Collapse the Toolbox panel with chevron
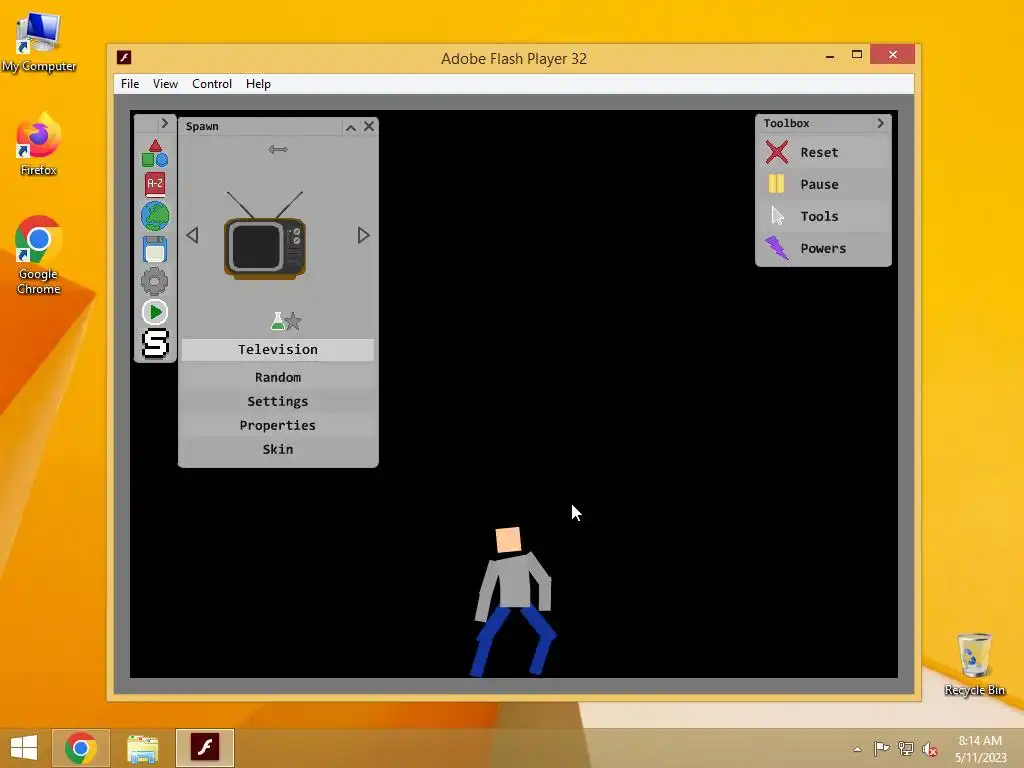The height and width of the screenshot is (768, 1024). click(880, 123)
